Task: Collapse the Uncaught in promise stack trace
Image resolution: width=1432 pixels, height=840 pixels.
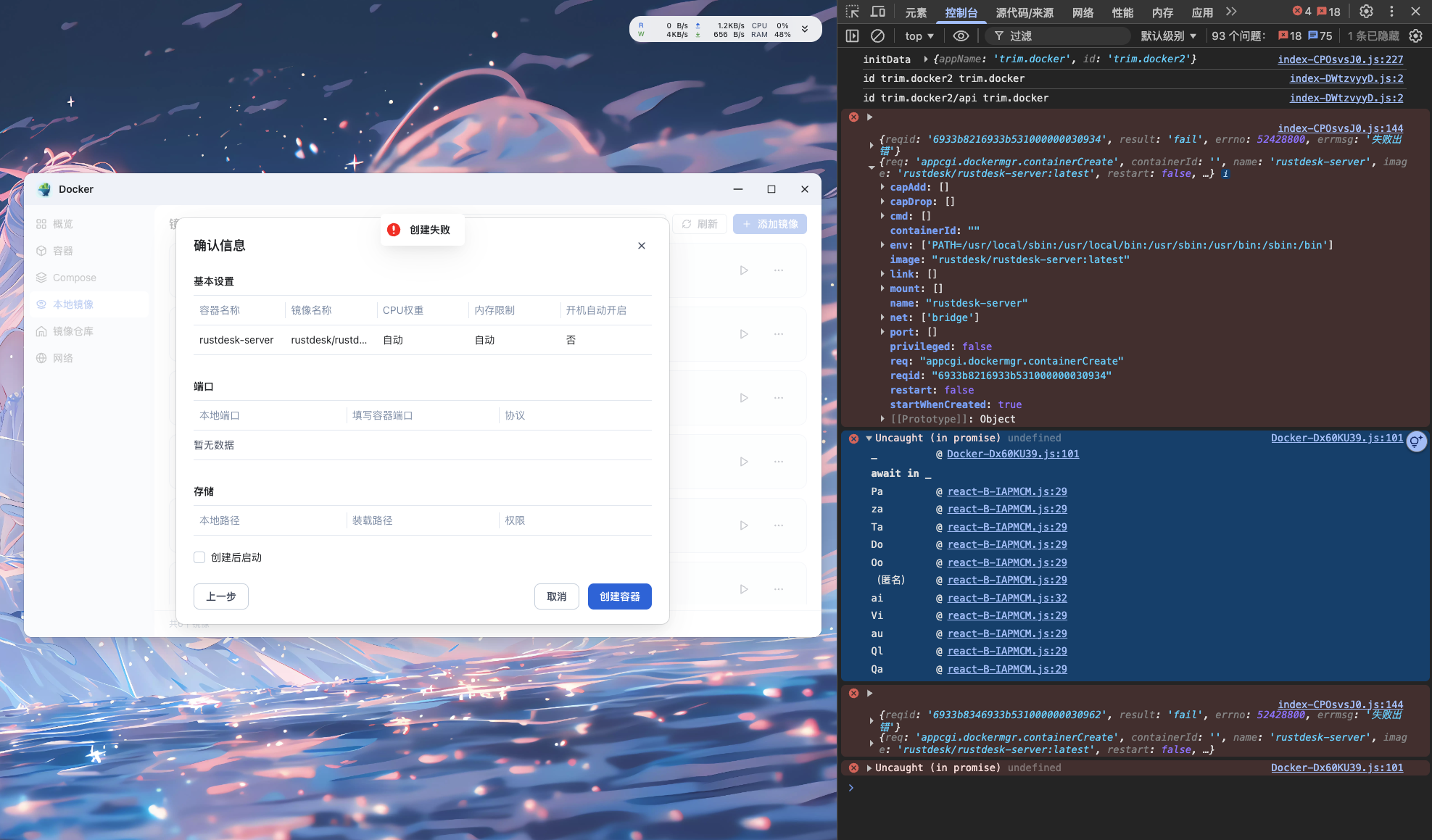Action: [869, 438]
